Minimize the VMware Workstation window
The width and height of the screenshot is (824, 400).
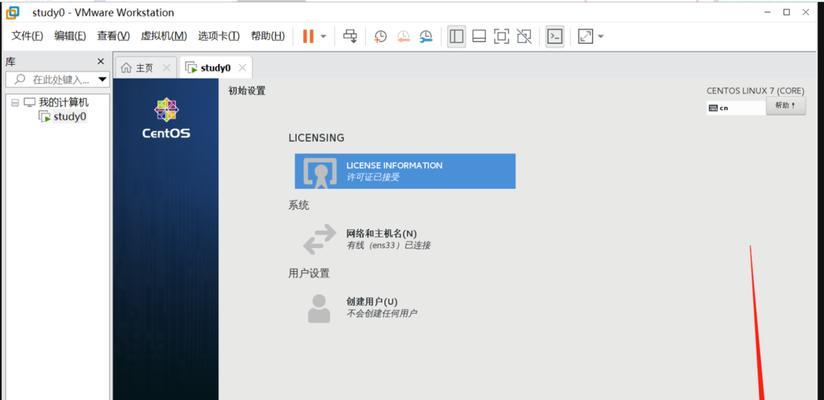(767, 12)
